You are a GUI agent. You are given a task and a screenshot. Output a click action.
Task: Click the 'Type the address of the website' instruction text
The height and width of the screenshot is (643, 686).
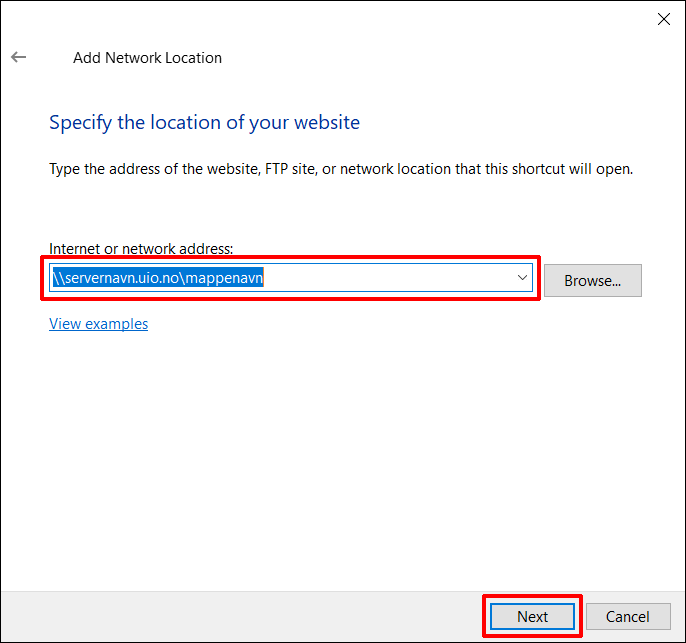[341, 169]
